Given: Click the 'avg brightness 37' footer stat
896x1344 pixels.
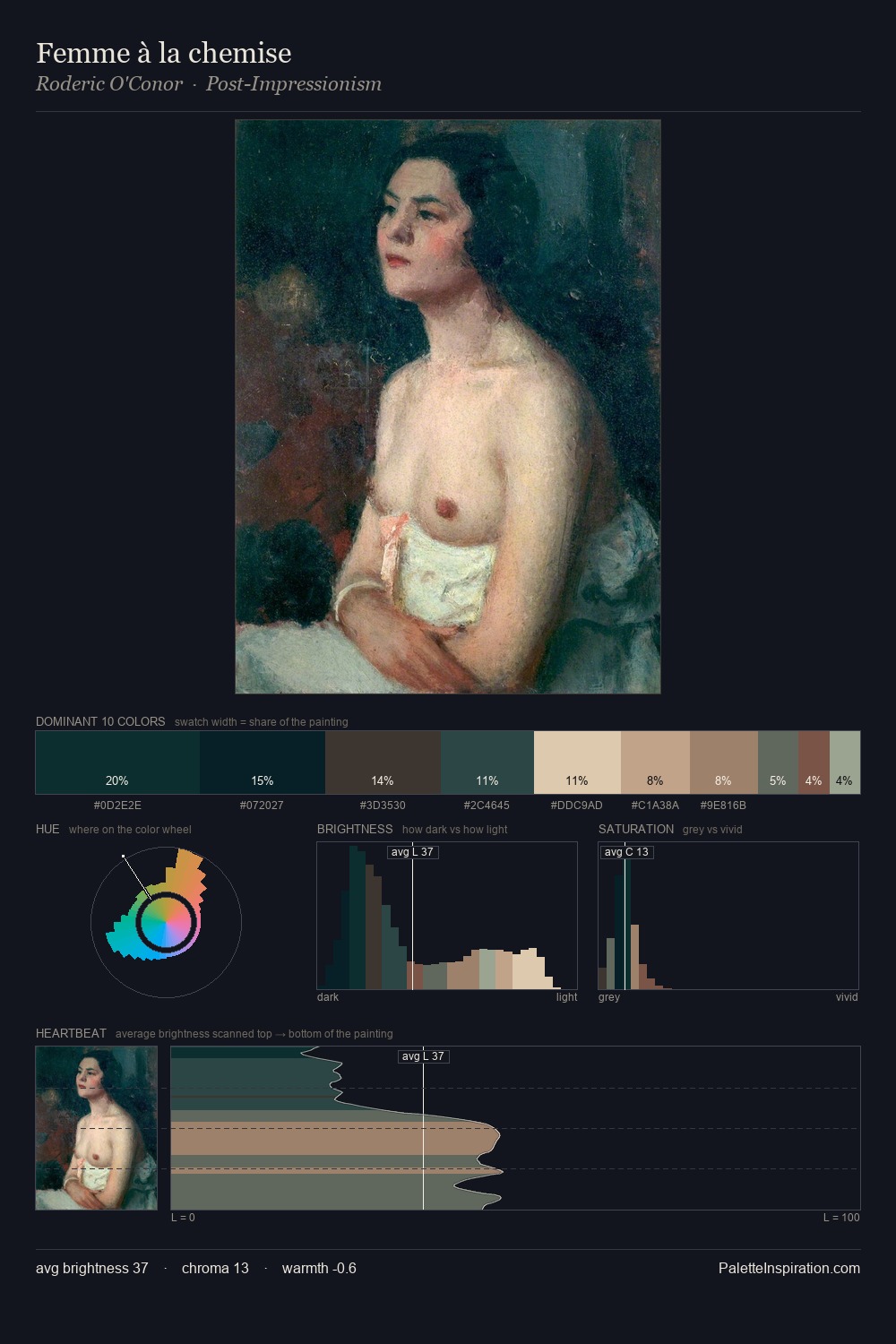Looking at the screenshot, I should point(92,1268).
